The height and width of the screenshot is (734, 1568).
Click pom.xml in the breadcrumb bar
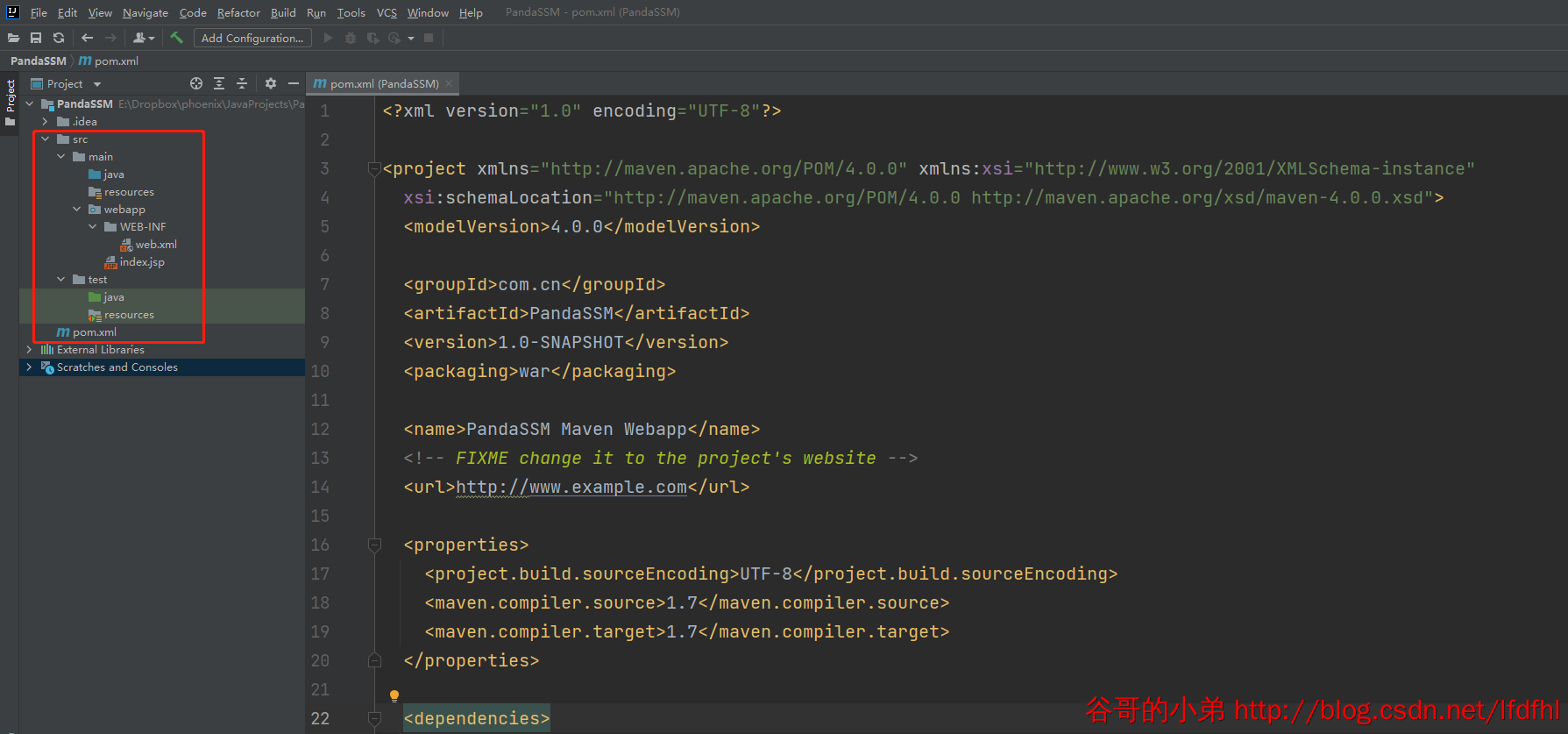coord(109,61)
